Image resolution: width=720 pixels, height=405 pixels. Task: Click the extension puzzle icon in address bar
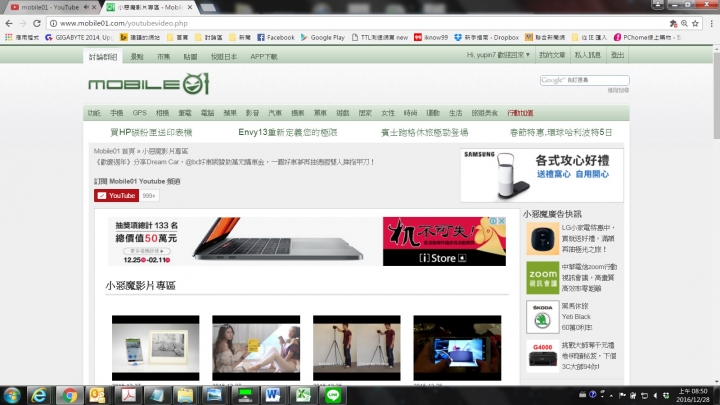click(x=673, y=23)
